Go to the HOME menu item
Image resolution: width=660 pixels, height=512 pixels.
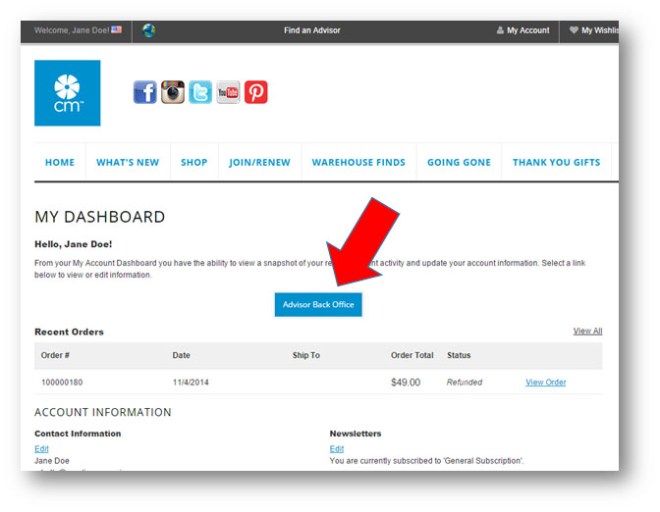click(x=60, y=163)
